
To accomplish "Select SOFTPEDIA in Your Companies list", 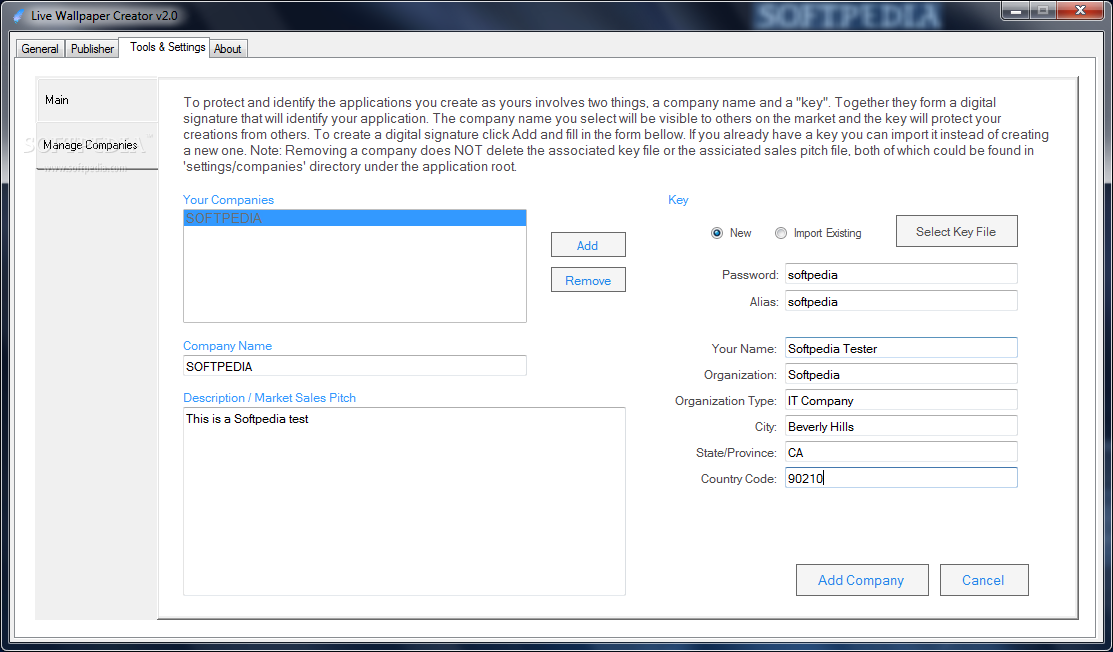I will pos(355,218).
